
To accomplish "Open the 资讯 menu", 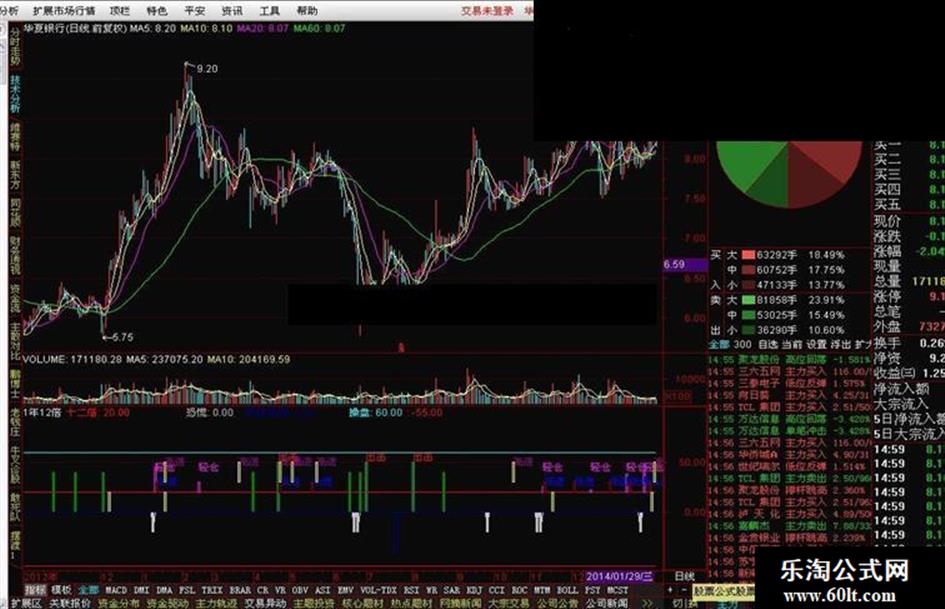I will tap(232, 11).
